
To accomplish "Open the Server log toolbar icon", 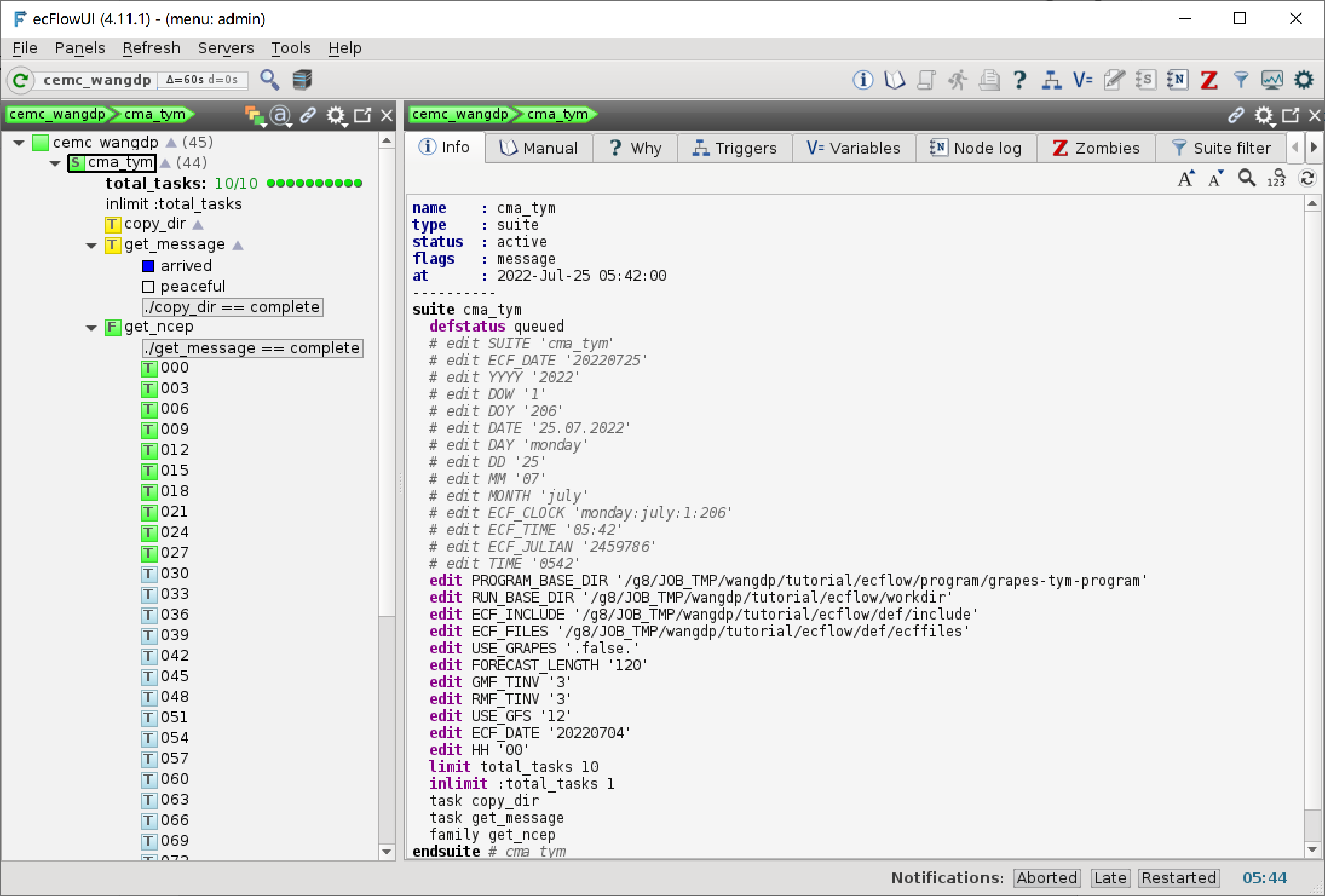I will pos(1145,80).
